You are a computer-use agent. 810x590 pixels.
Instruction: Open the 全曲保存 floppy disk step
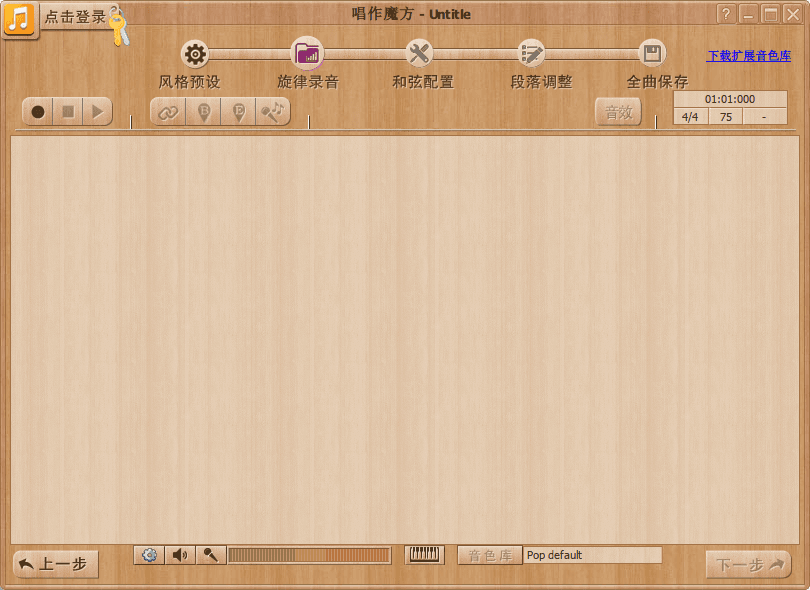pos(652,54)
